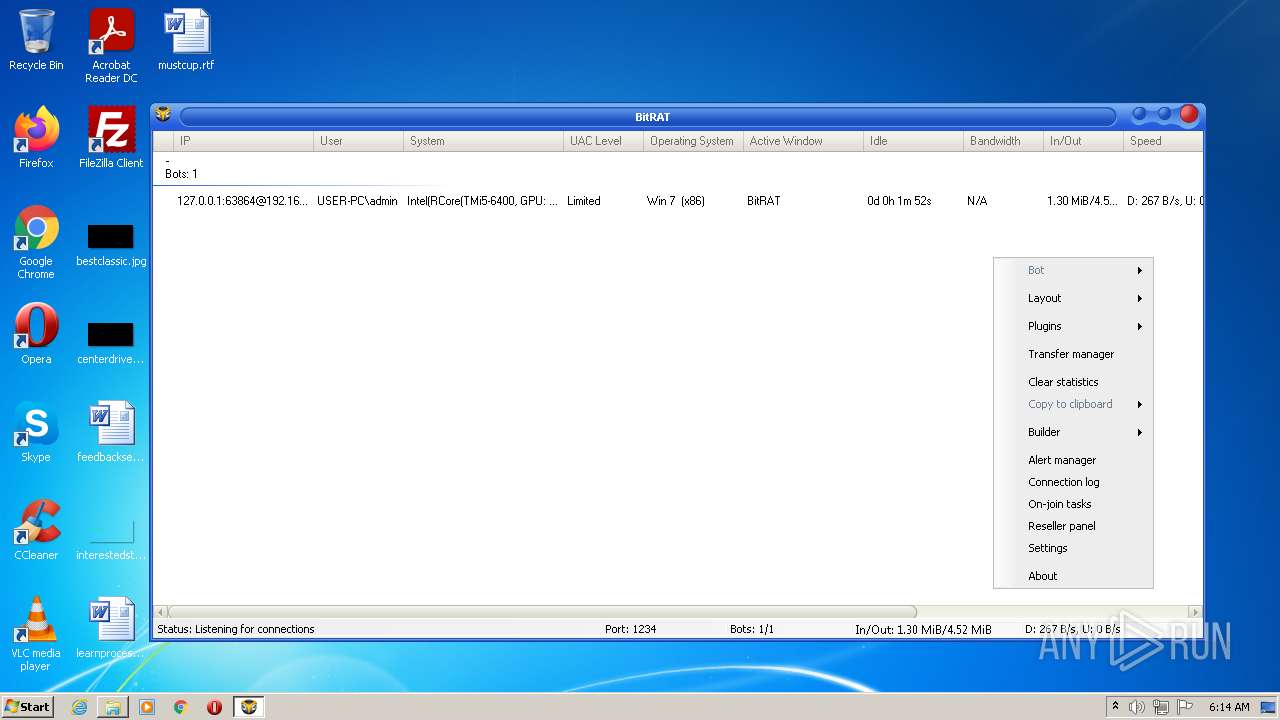Open Connection log menu entry
This screenshot has height=720, width=1280.
1073,482
